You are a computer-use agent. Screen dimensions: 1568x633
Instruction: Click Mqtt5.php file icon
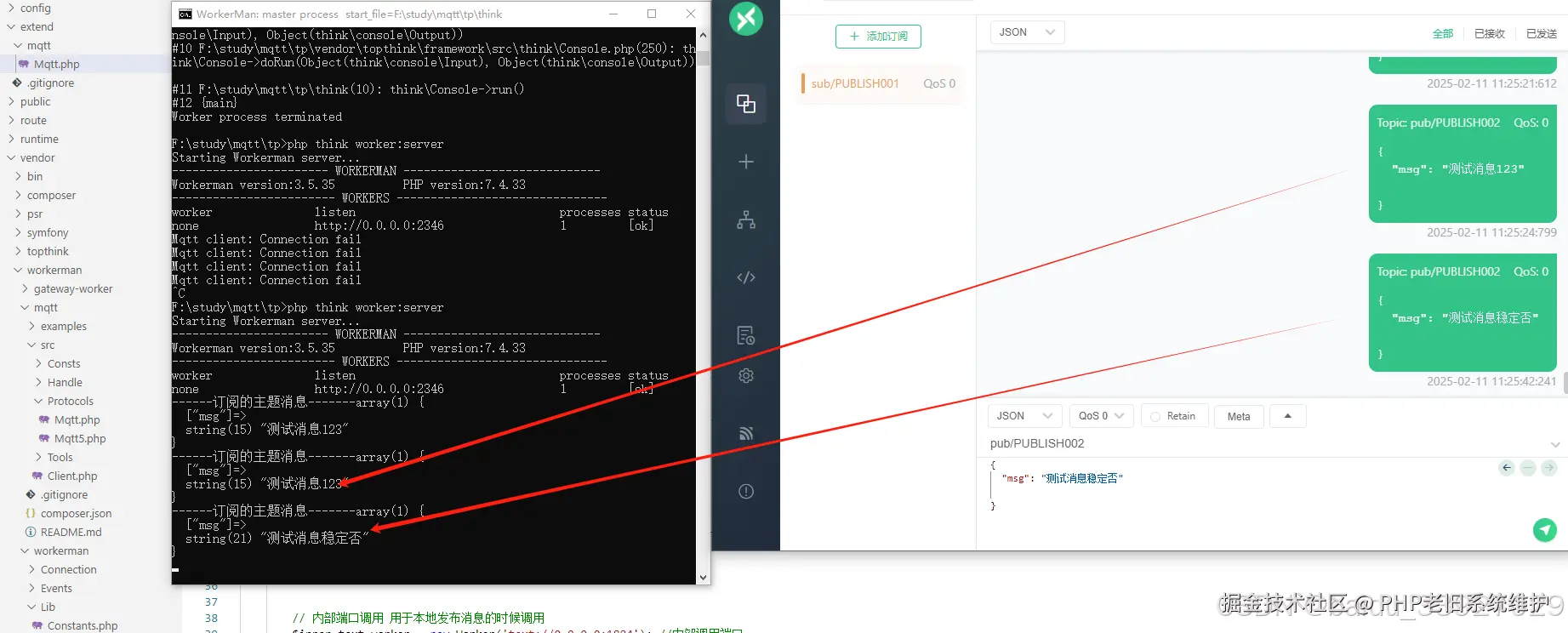(44, 438)
